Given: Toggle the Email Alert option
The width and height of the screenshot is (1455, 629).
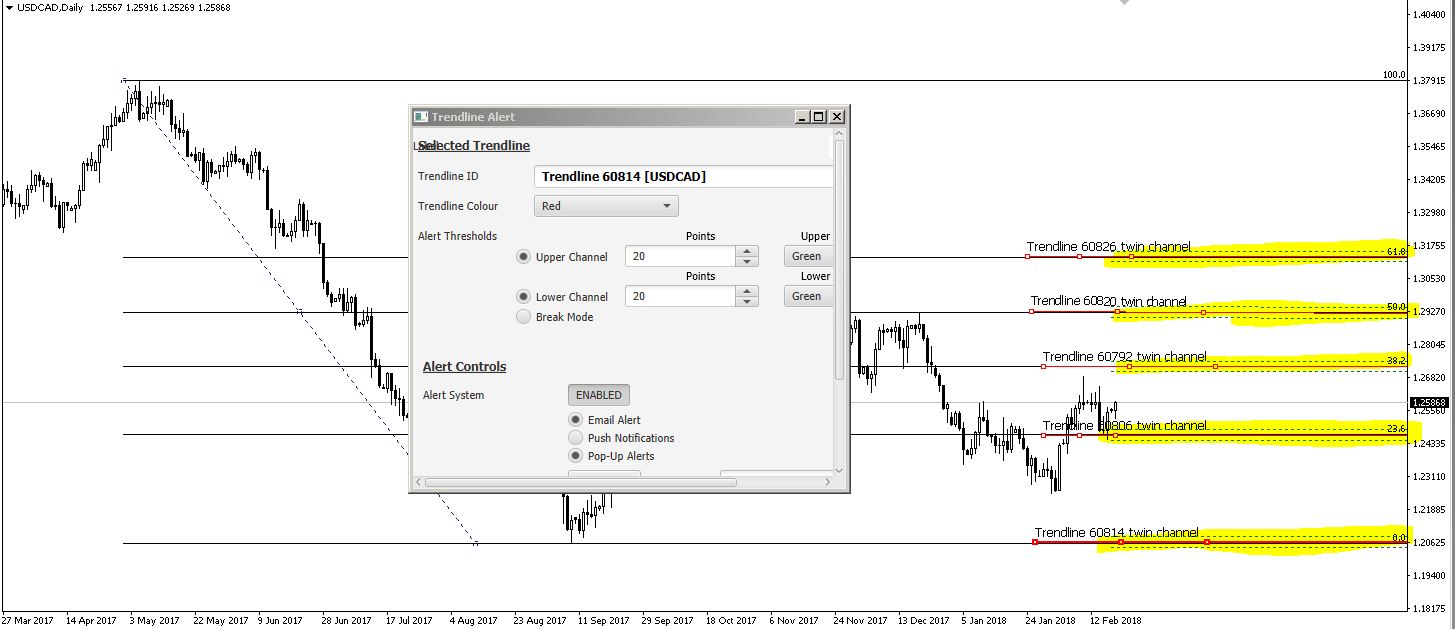Looking at the screenshot, I should coord(575,420).
